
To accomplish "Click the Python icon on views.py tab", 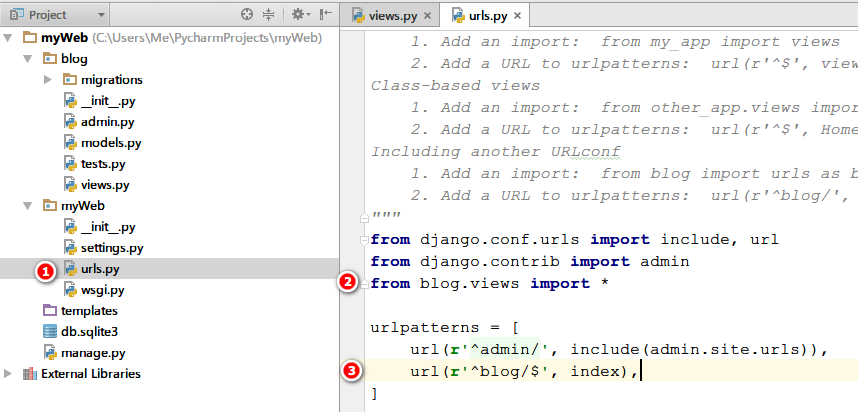I will tap(359, 16).
